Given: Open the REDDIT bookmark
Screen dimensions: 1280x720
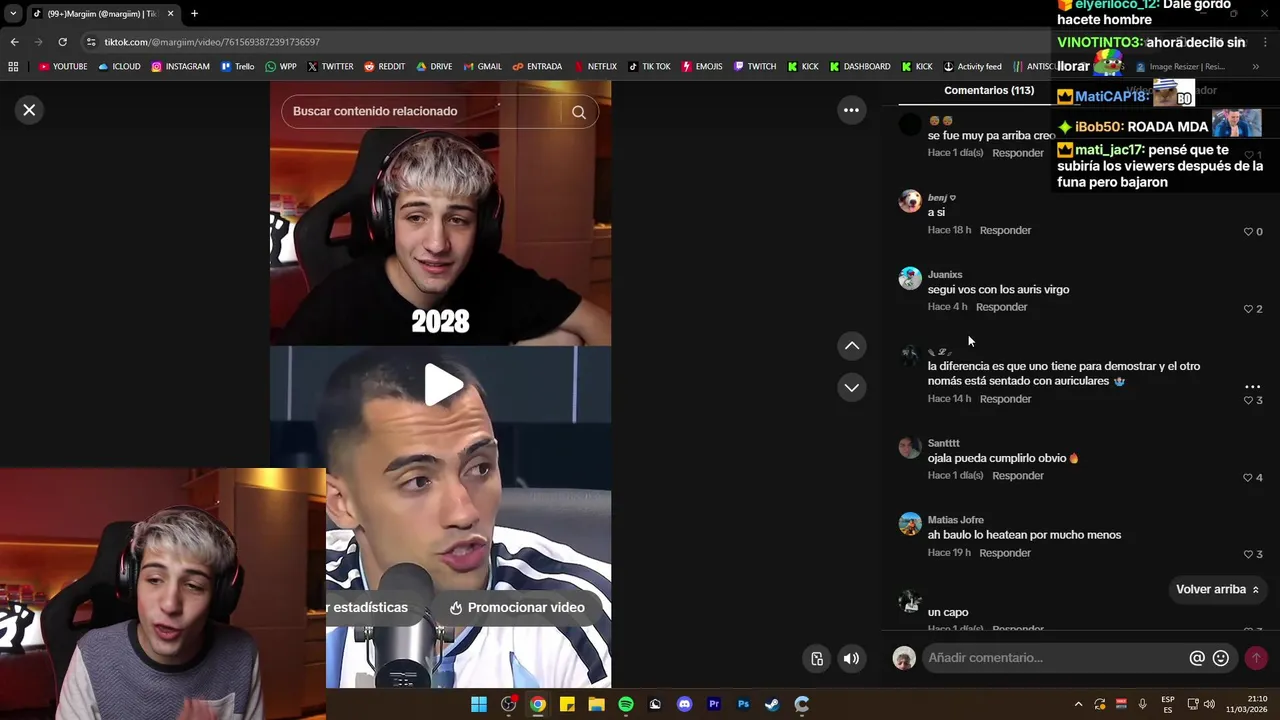Looking at the screenshot, I should pyautogui.click(x=385, y=67).
